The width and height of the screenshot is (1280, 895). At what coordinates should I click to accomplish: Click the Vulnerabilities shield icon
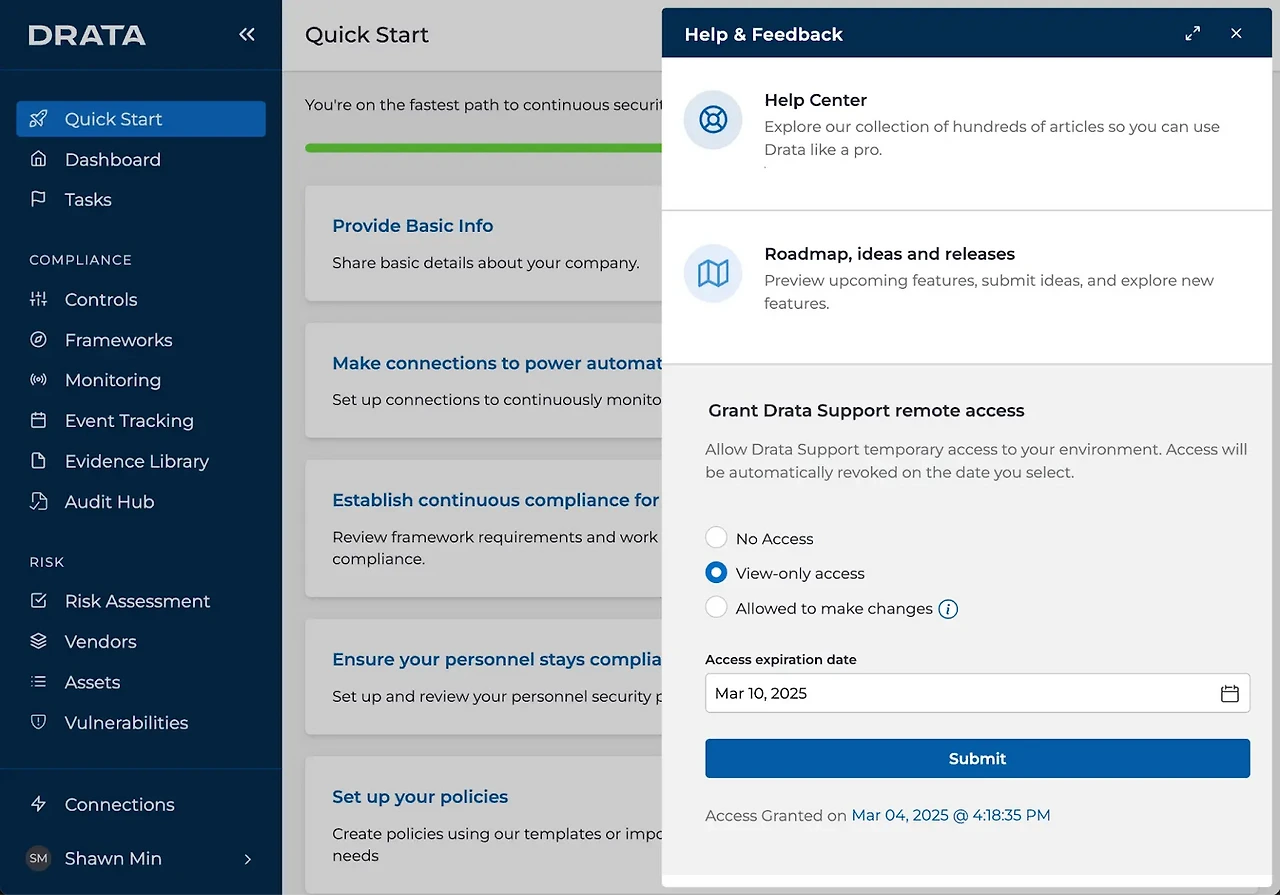(39, 722)
